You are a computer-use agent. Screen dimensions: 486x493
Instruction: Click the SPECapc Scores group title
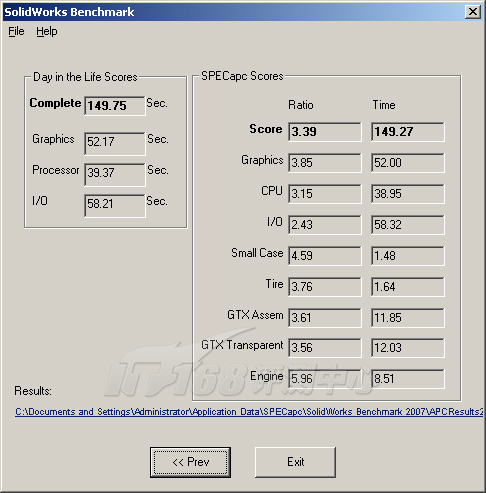[242, 76]
